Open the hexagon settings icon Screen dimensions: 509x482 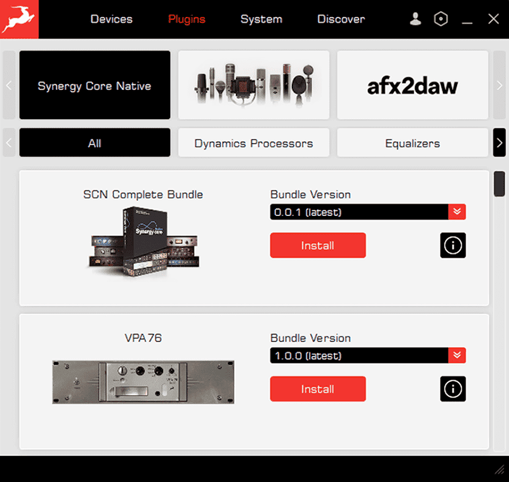441,19
